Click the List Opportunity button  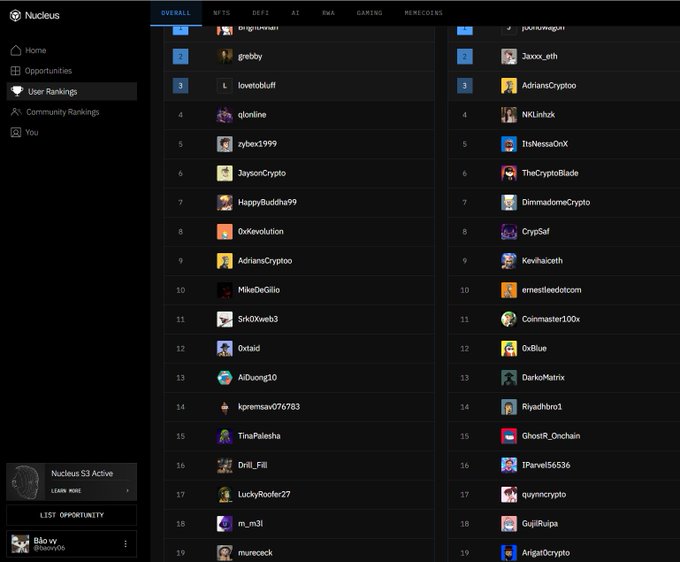point(72,515)
